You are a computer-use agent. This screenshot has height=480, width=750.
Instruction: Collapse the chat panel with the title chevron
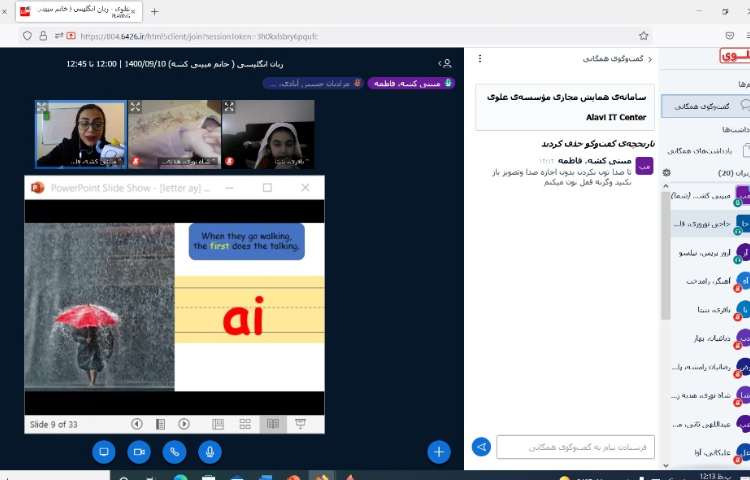[x=650, y=59]
